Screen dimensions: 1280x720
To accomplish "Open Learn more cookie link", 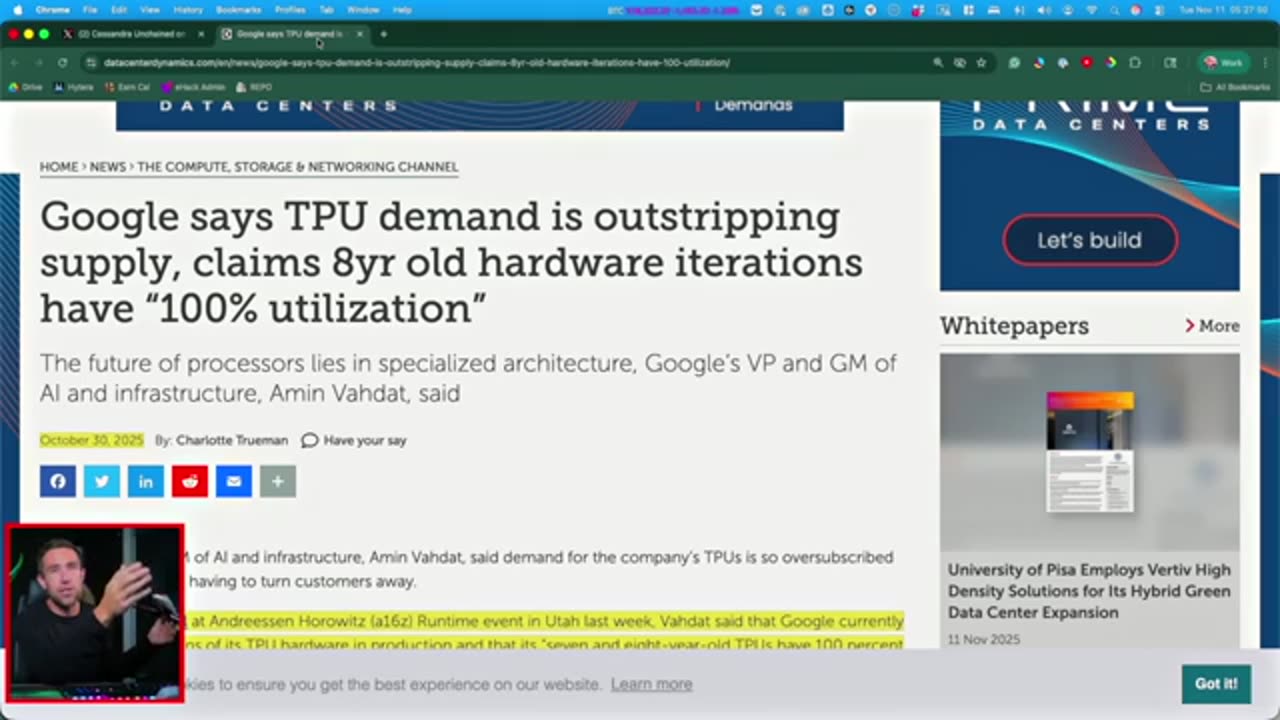I will (651, 684).
